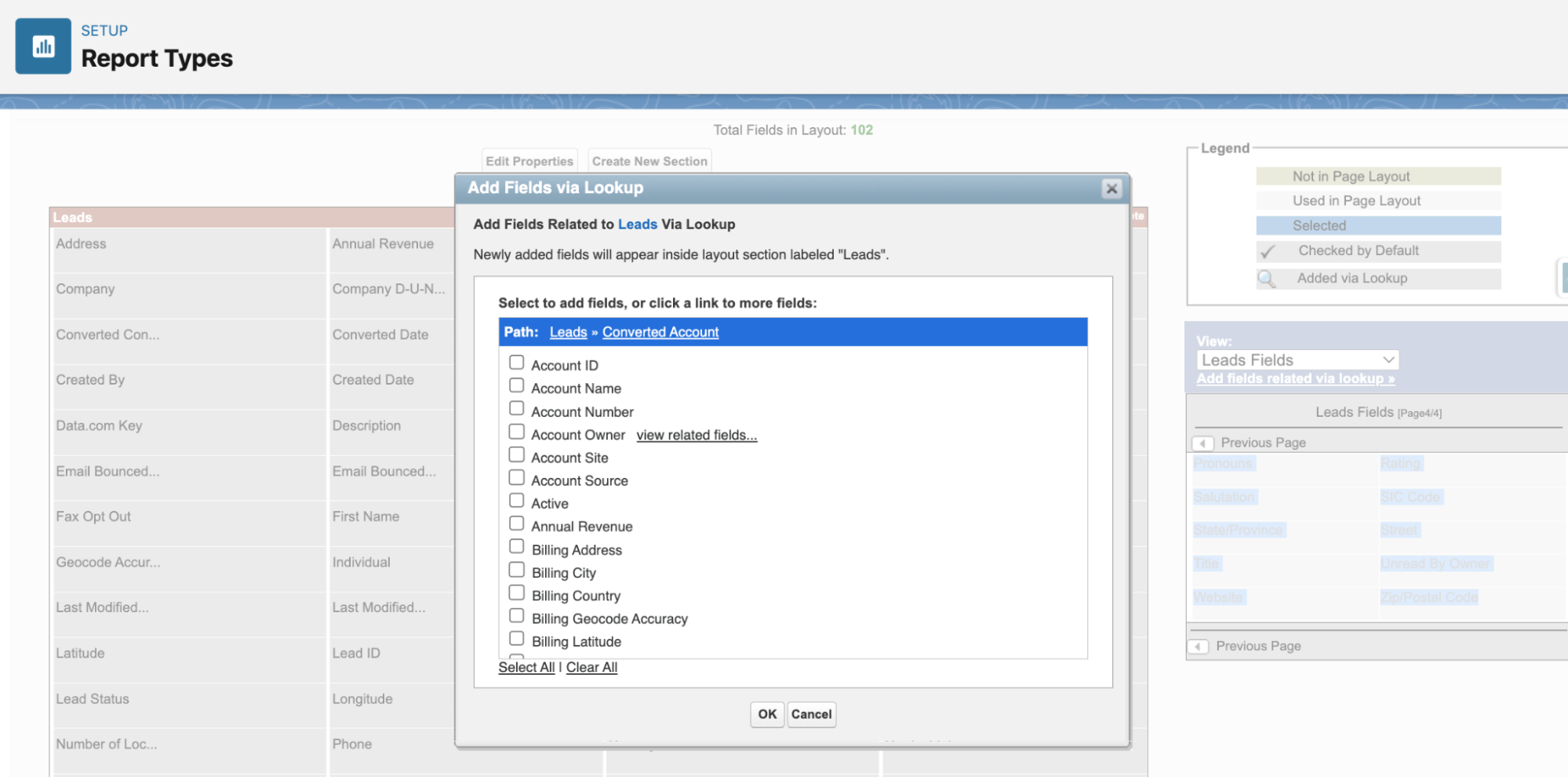Click the Create New Section button
1568x777 pixels.
coord(649,161)
